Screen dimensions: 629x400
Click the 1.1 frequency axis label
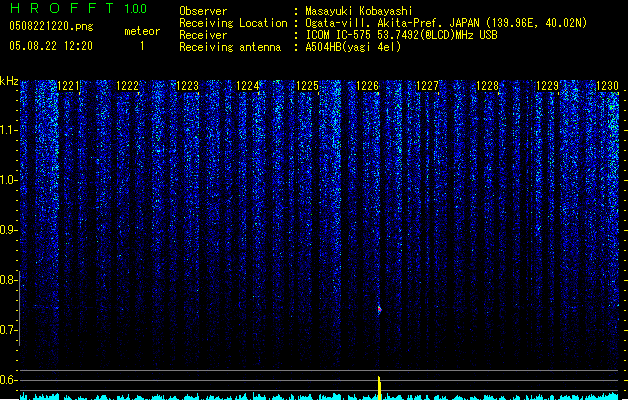click(x=7, y=130)
